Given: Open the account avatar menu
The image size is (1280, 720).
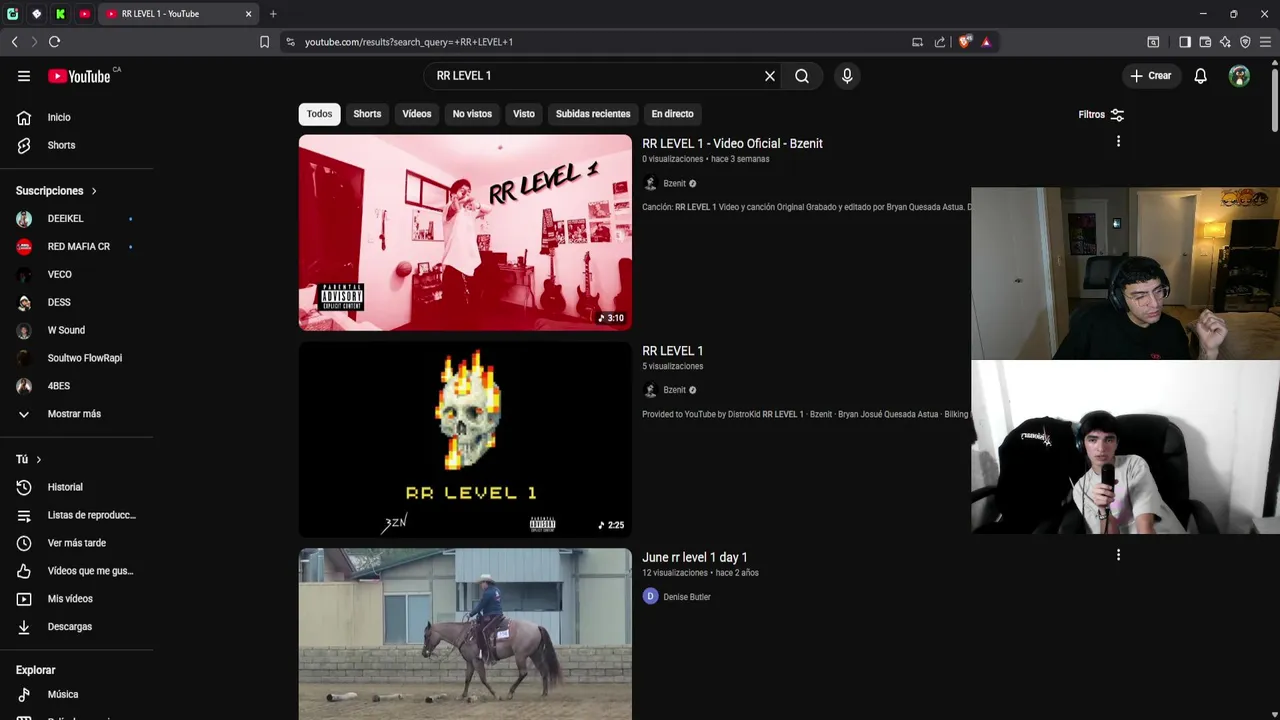Looking at the screenshot, I should (x=1239, y=76).
